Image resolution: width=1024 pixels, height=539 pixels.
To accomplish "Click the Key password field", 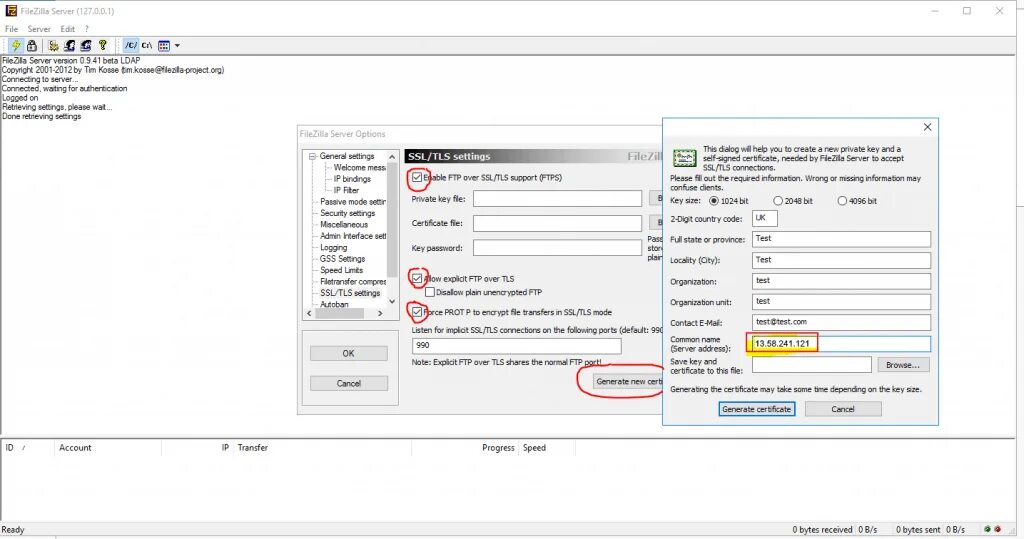I will (557, 248).
